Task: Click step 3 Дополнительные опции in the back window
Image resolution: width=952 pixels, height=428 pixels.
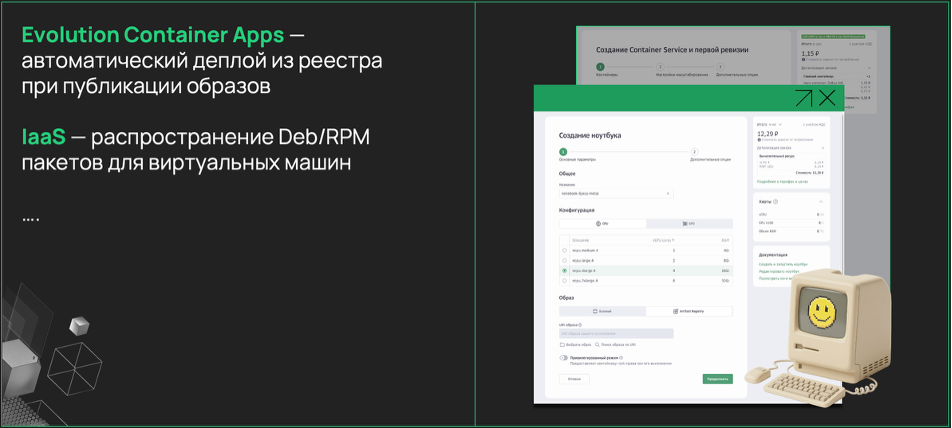Action: click(x=720, y=67)
